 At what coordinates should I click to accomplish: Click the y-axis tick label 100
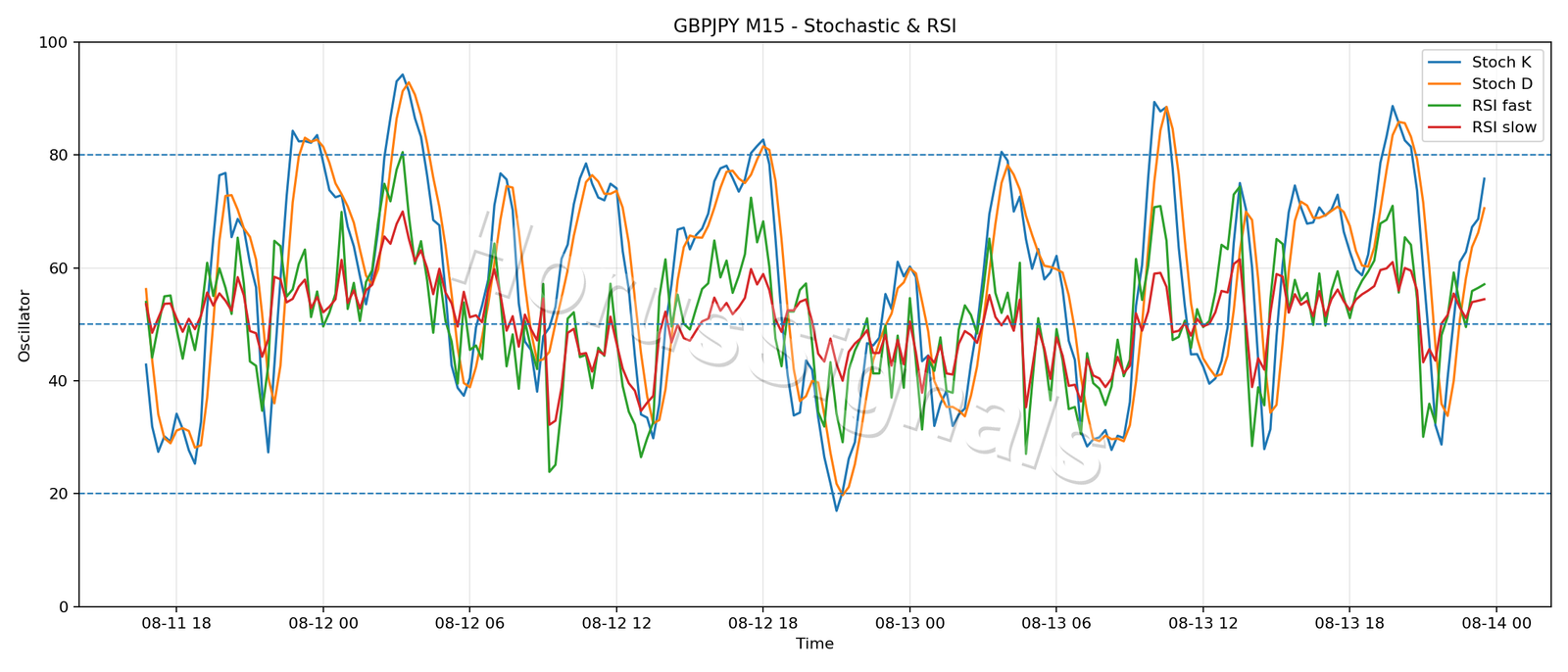[53, 42]
